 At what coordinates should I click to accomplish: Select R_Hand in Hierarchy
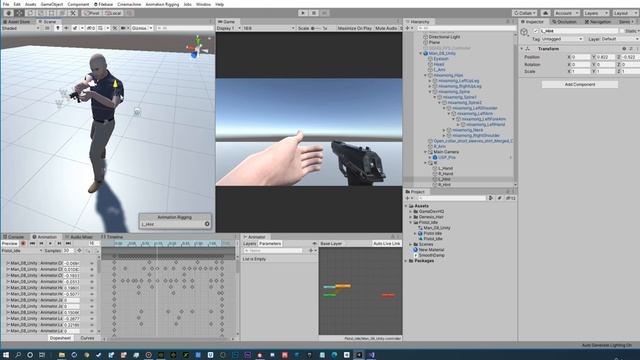coord(445,174)
